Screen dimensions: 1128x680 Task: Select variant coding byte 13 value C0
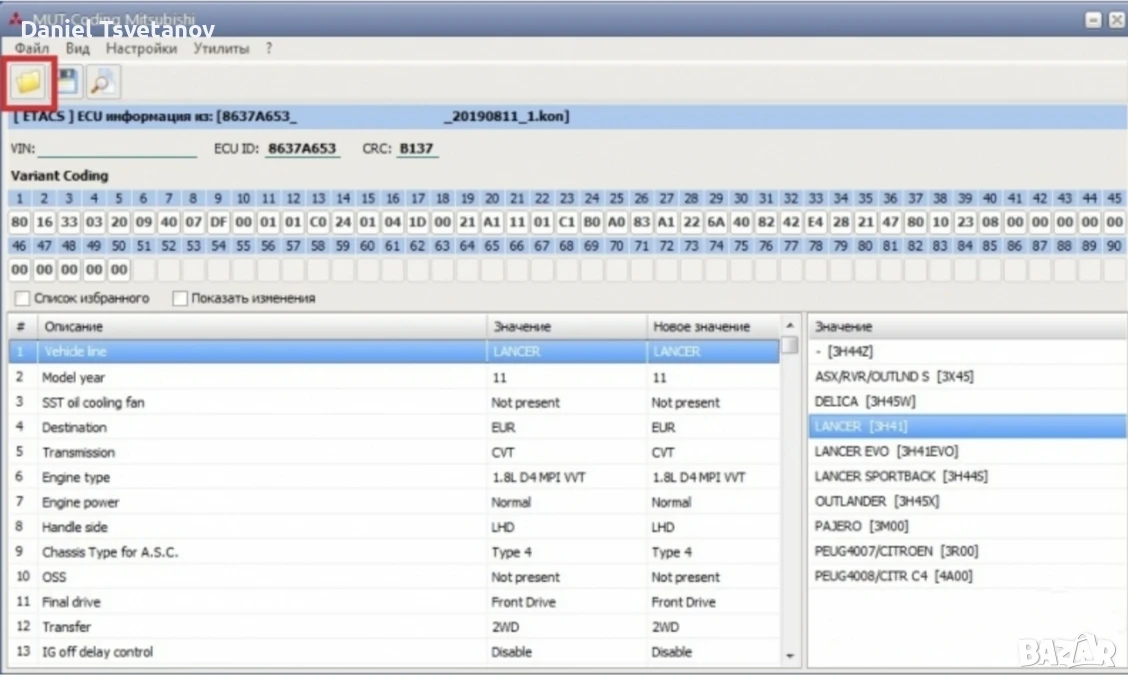[x=317, y=222]
